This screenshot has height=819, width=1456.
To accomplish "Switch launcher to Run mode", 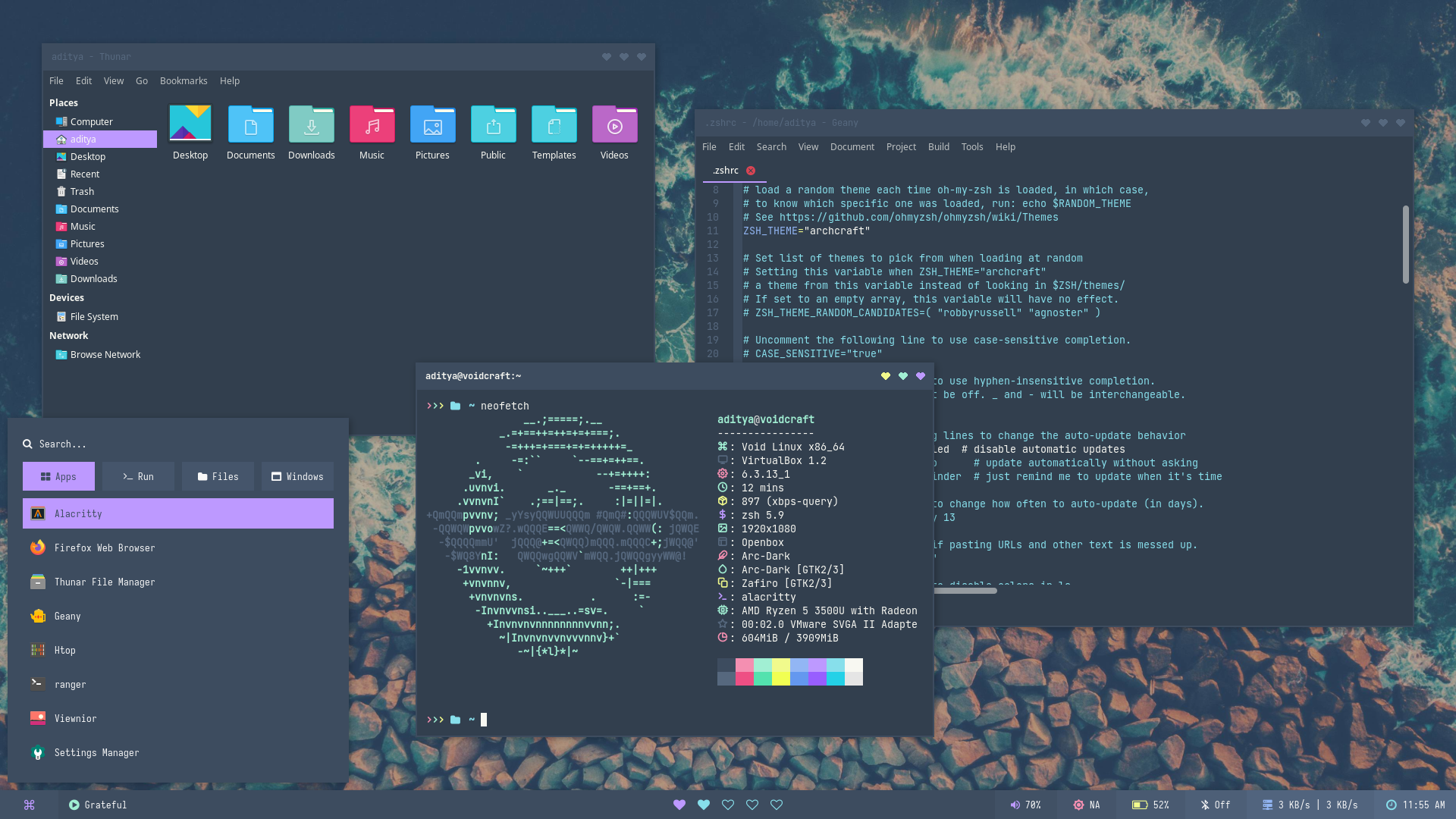I will pos(138,476).
